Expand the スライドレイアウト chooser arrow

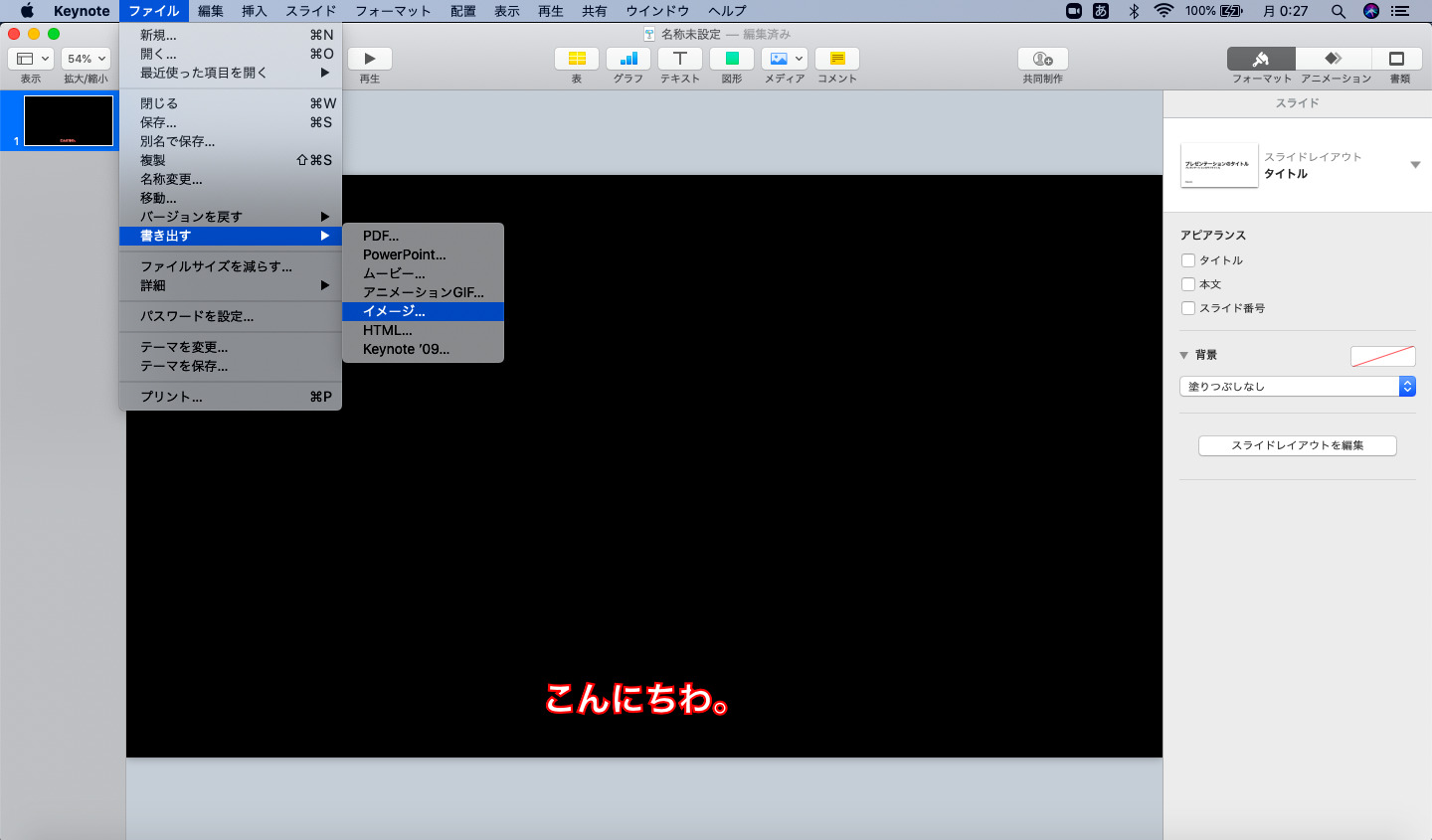[x=1415, y=165]
